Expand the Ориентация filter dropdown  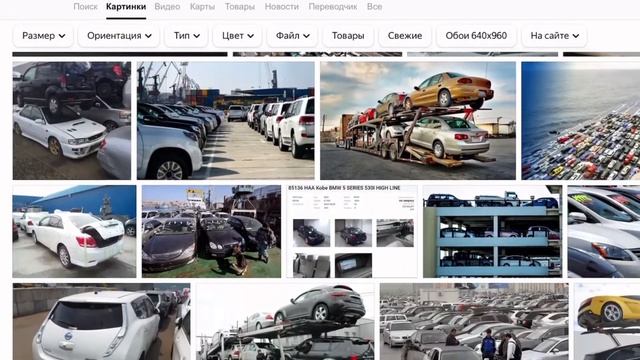[119, 36]
